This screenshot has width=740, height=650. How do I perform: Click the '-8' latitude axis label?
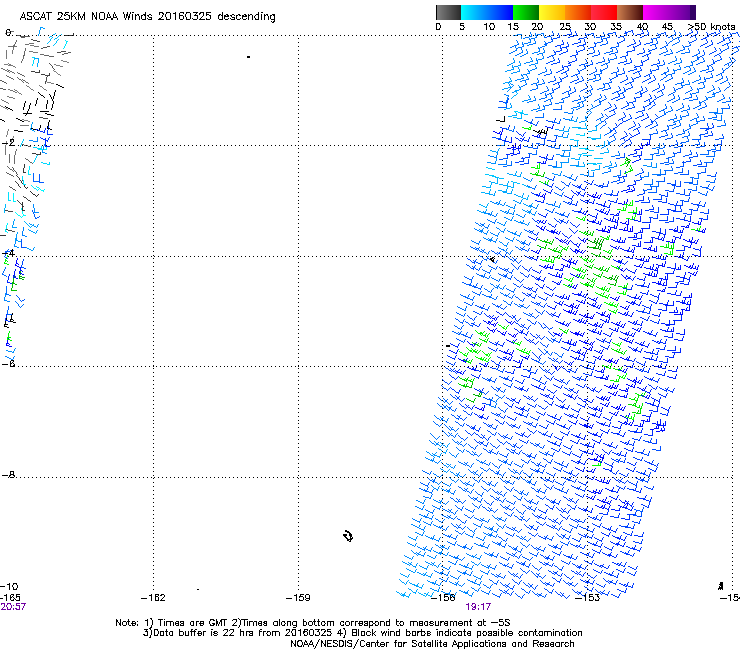click(x=8, y=474)
